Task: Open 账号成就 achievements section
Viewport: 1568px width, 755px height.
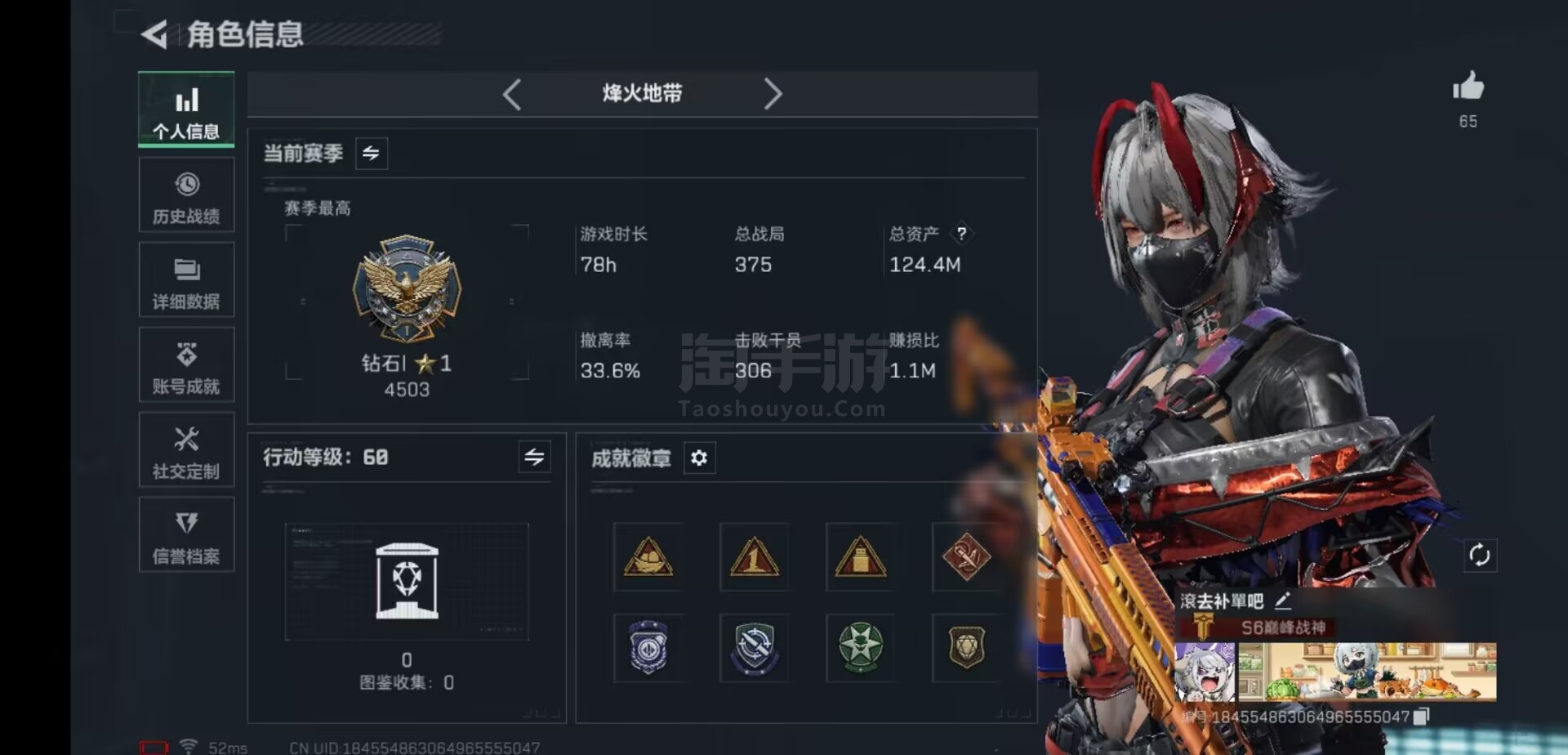Action: pos(186,365)
